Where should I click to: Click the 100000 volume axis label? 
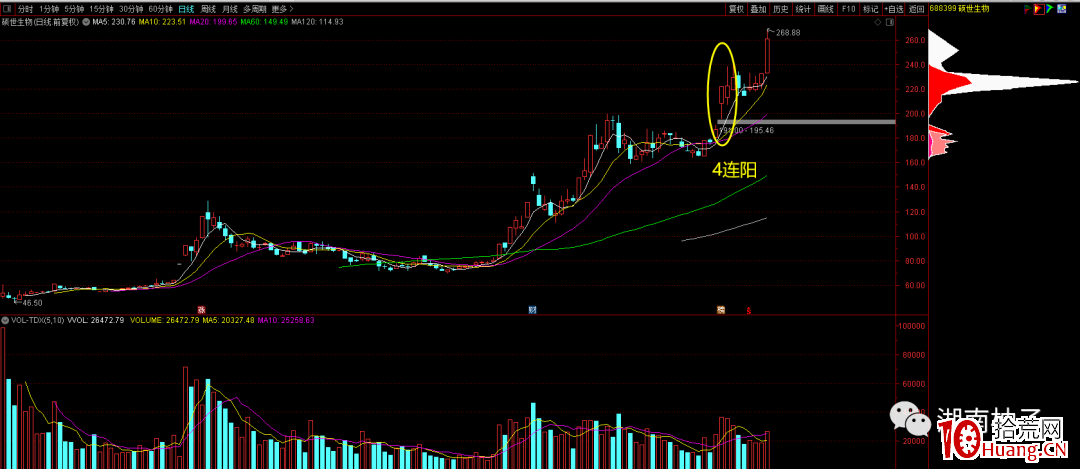point(913,326)
